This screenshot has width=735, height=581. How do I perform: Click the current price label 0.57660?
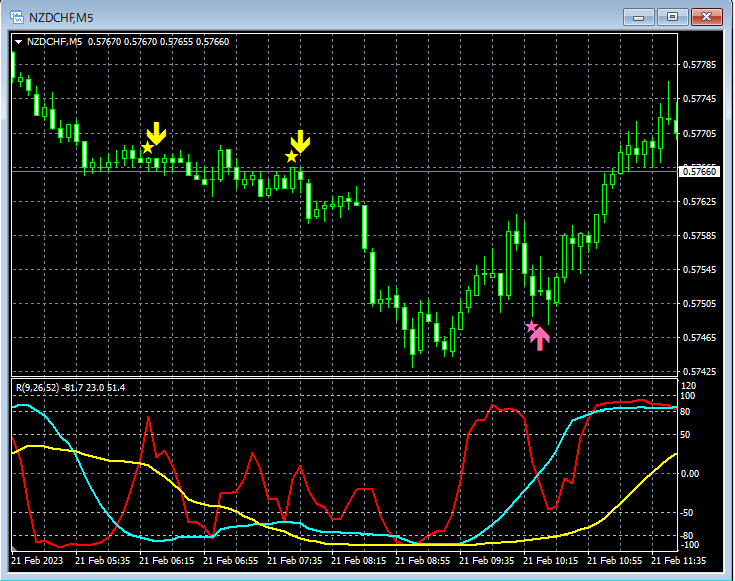(x=699, y=172)
